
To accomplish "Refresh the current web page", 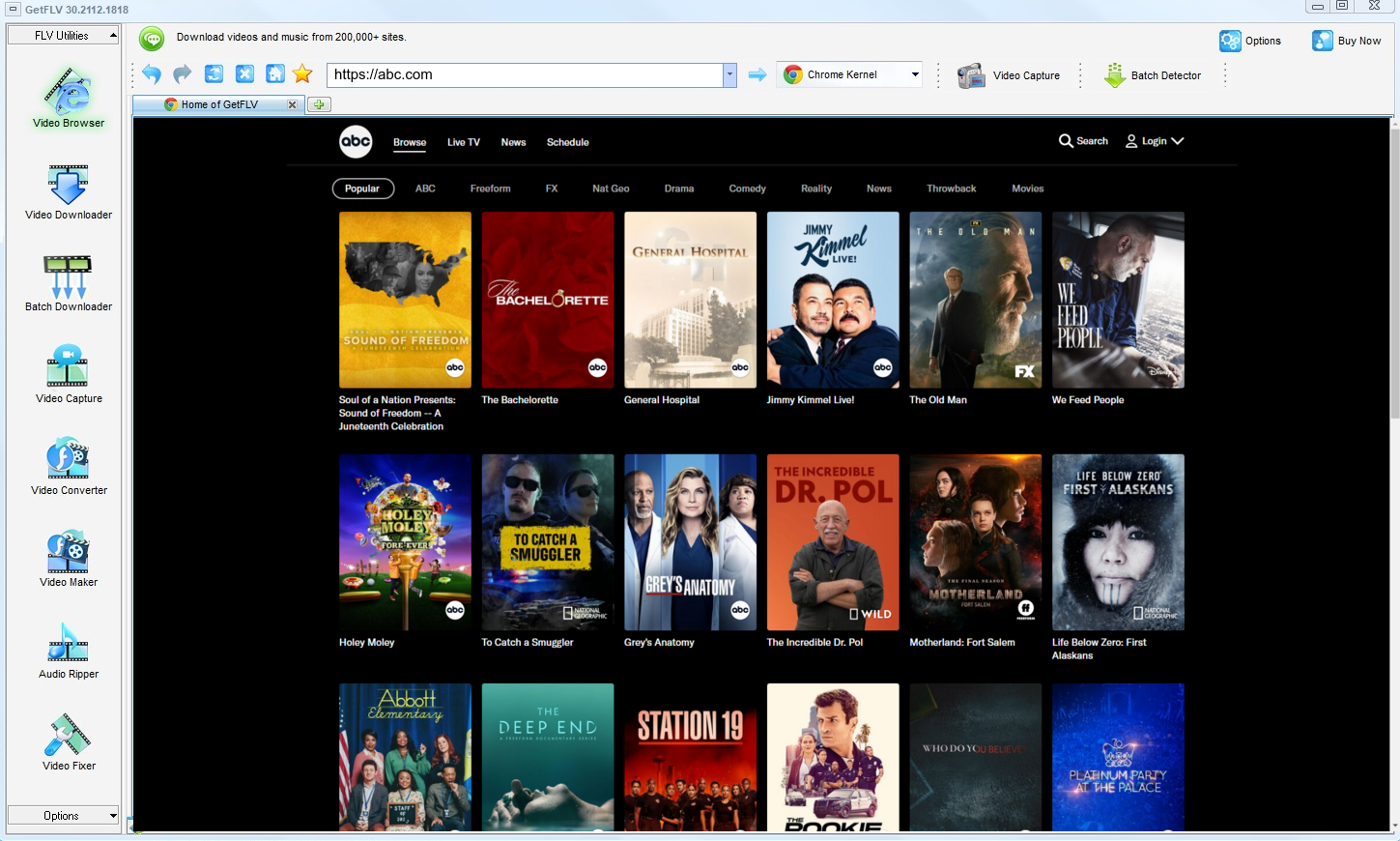I will (214, 74).
